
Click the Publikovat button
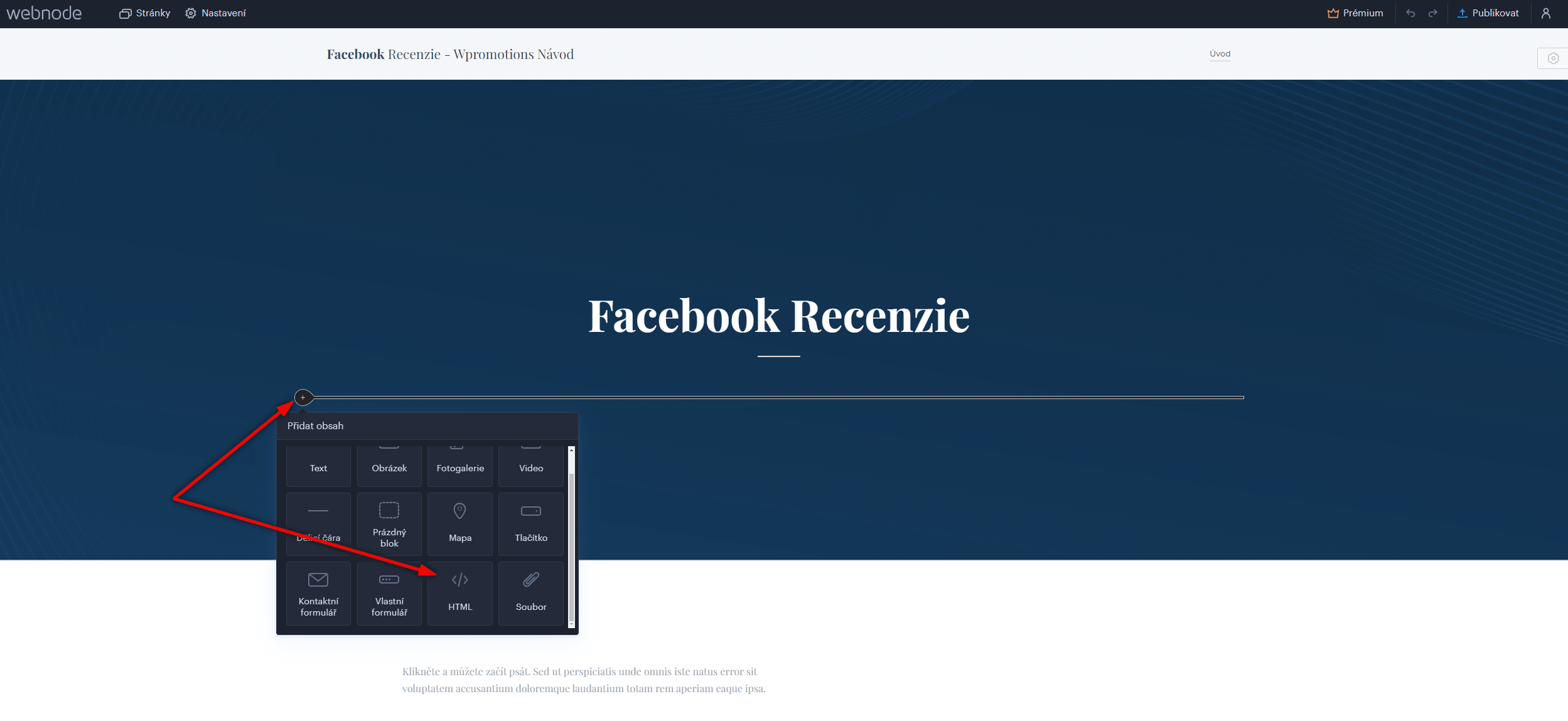click(x=1488, y=13)
